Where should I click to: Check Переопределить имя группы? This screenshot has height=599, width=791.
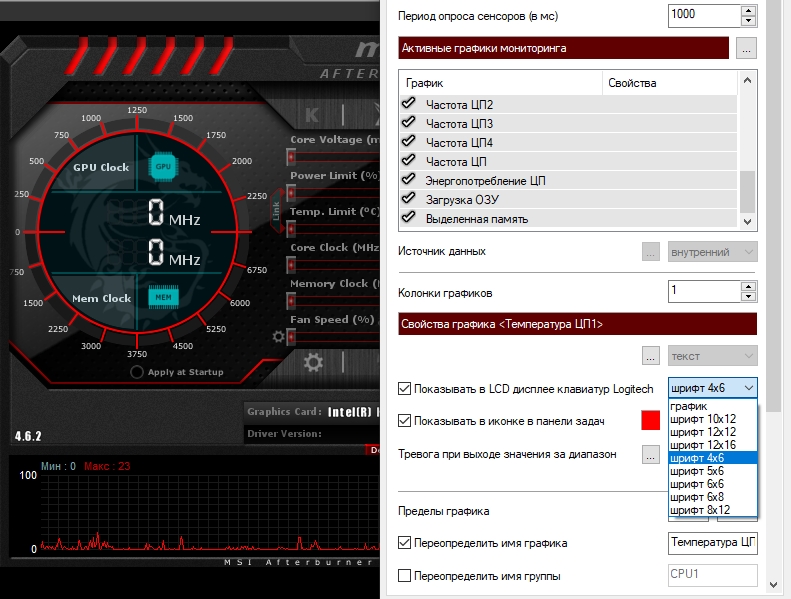[404, 575]
